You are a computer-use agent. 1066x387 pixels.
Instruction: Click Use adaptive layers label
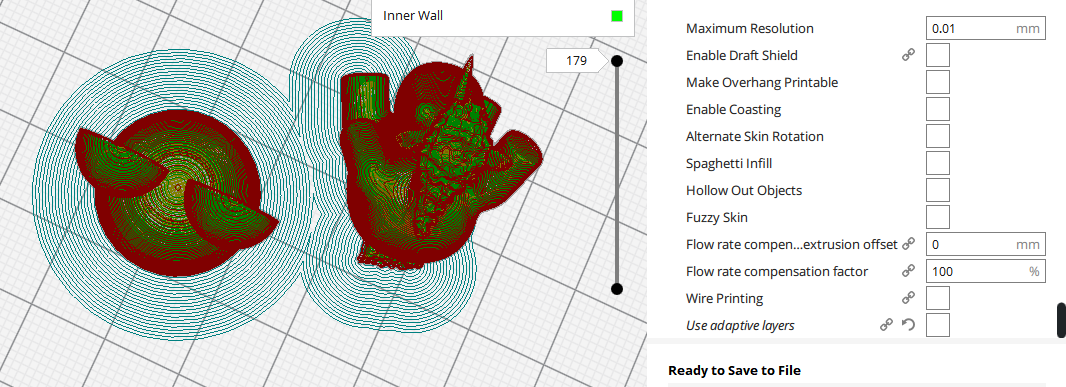click(740, 325)
